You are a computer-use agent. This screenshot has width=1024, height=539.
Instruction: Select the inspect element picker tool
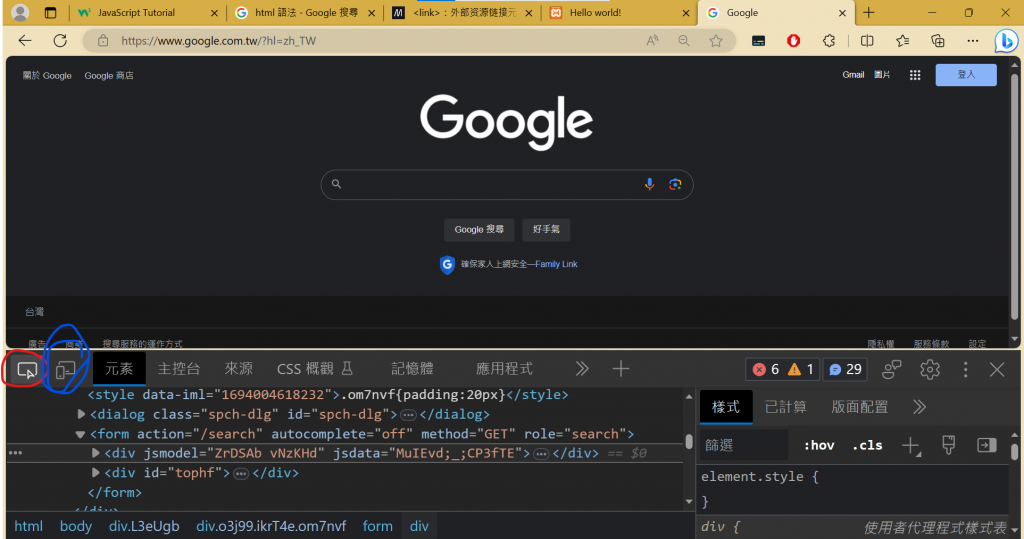pos(27,370)
